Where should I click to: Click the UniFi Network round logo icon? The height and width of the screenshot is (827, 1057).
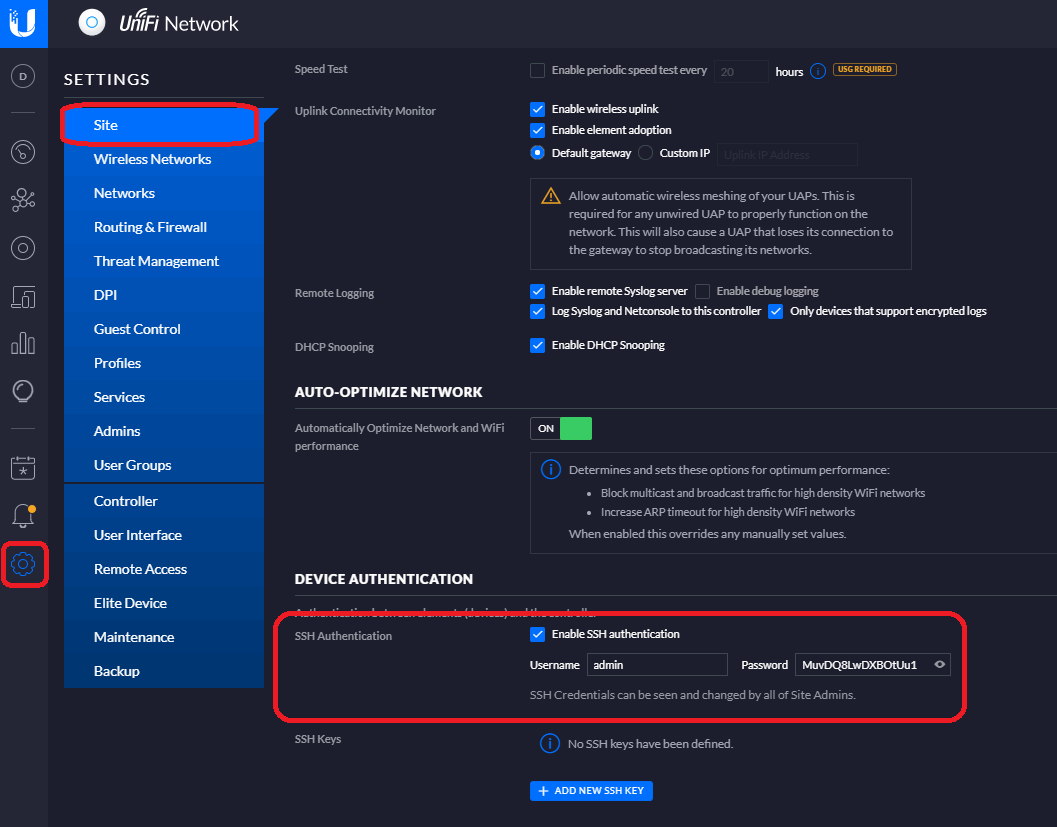[x=92, y=23]
